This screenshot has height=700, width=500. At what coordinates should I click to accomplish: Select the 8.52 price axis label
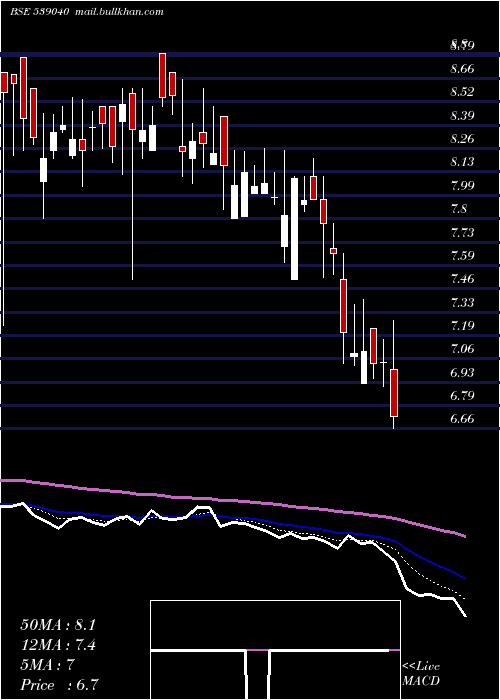(x=462, y=92)
